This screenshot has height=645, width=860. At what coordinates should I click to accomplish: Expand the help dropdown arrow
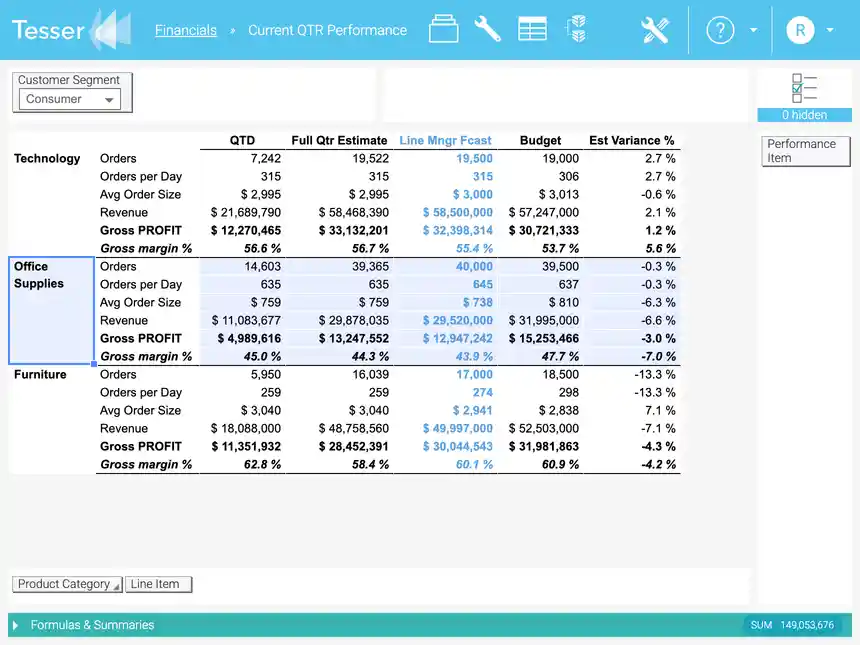coord(754,30)
